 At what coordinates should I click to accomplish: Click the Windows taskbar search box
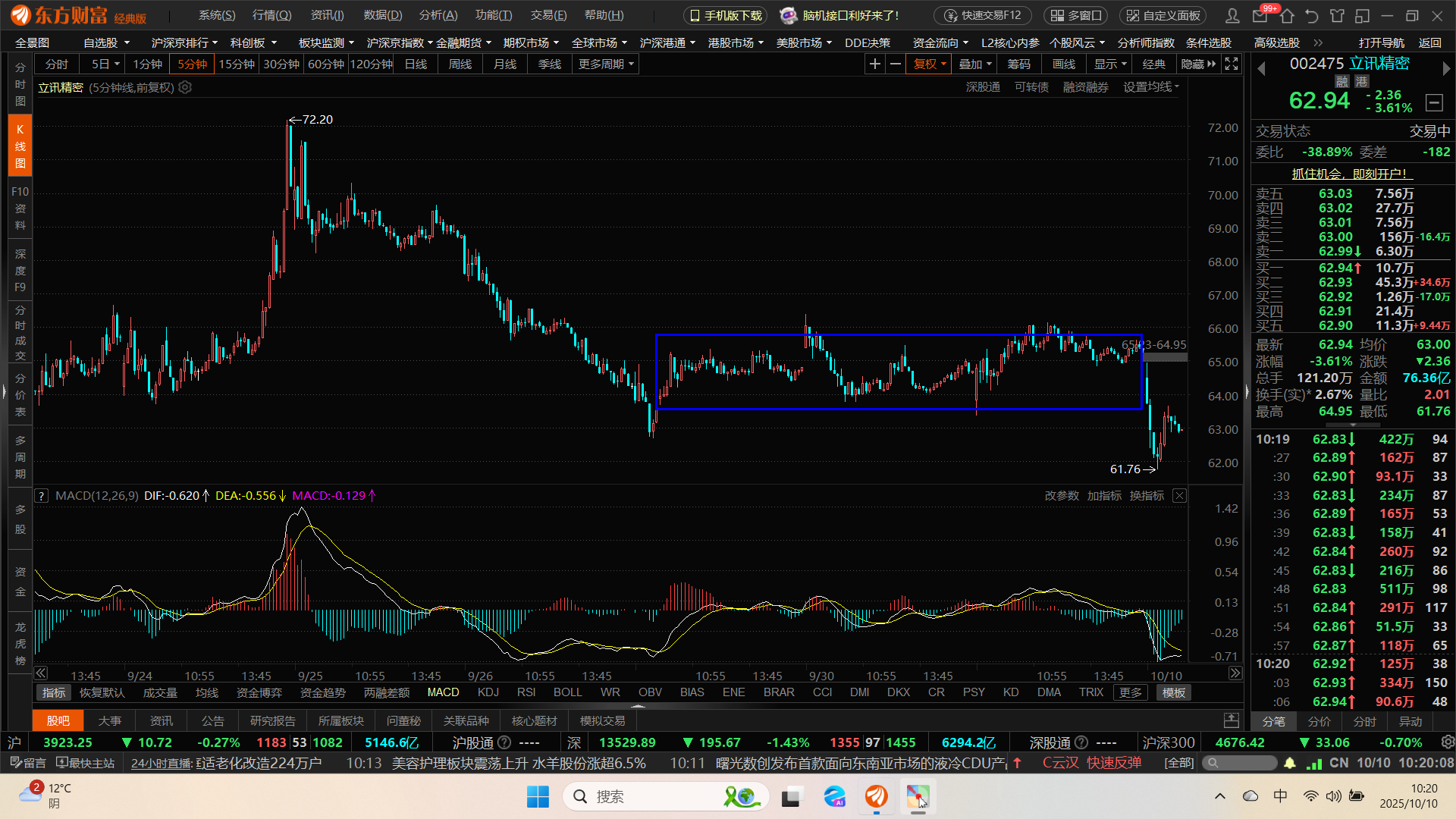coord(652,796)
